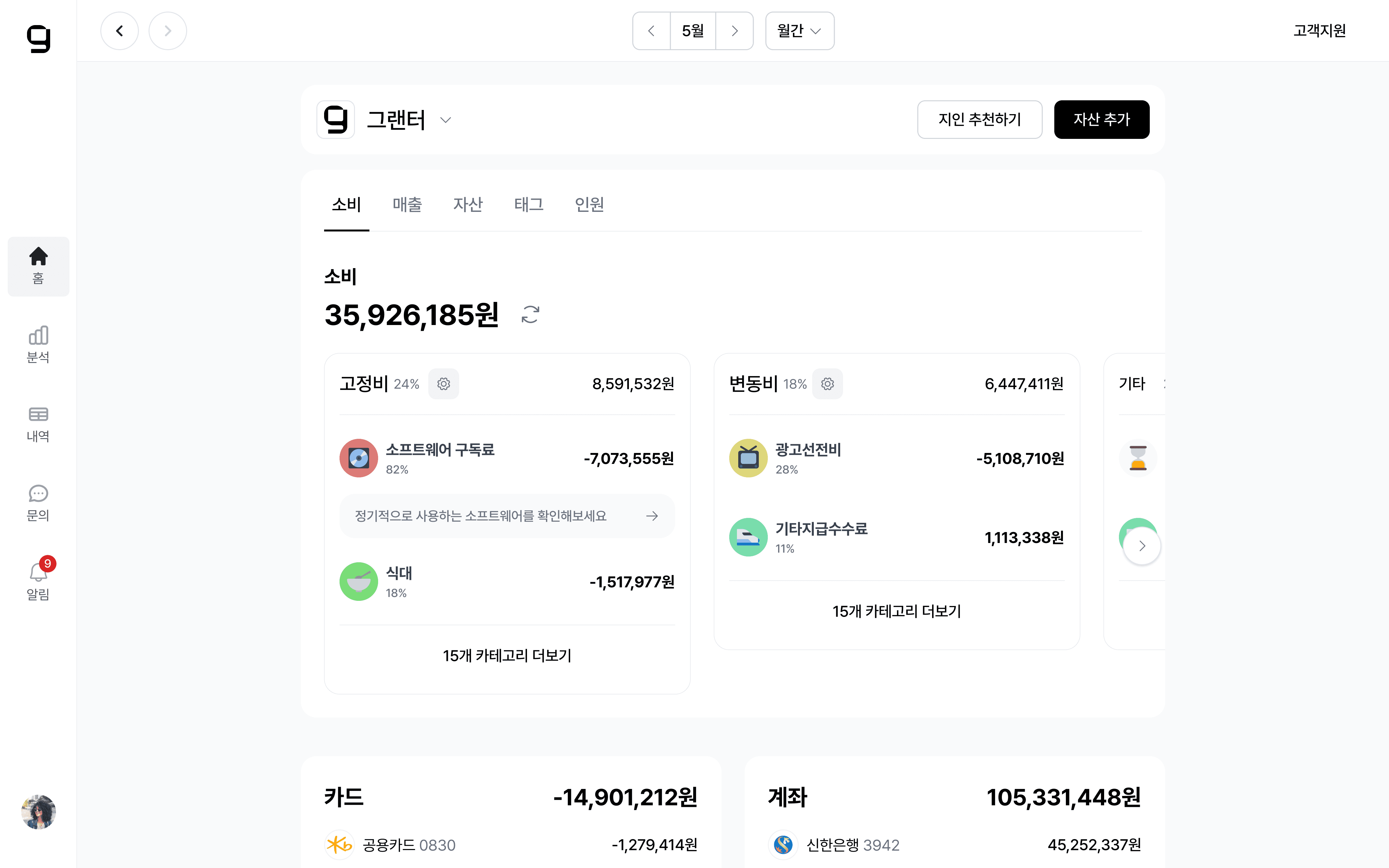The image size is (1389, 868).
Task: Open the 고정비 settings gear icon
Action: coord(443,384)
